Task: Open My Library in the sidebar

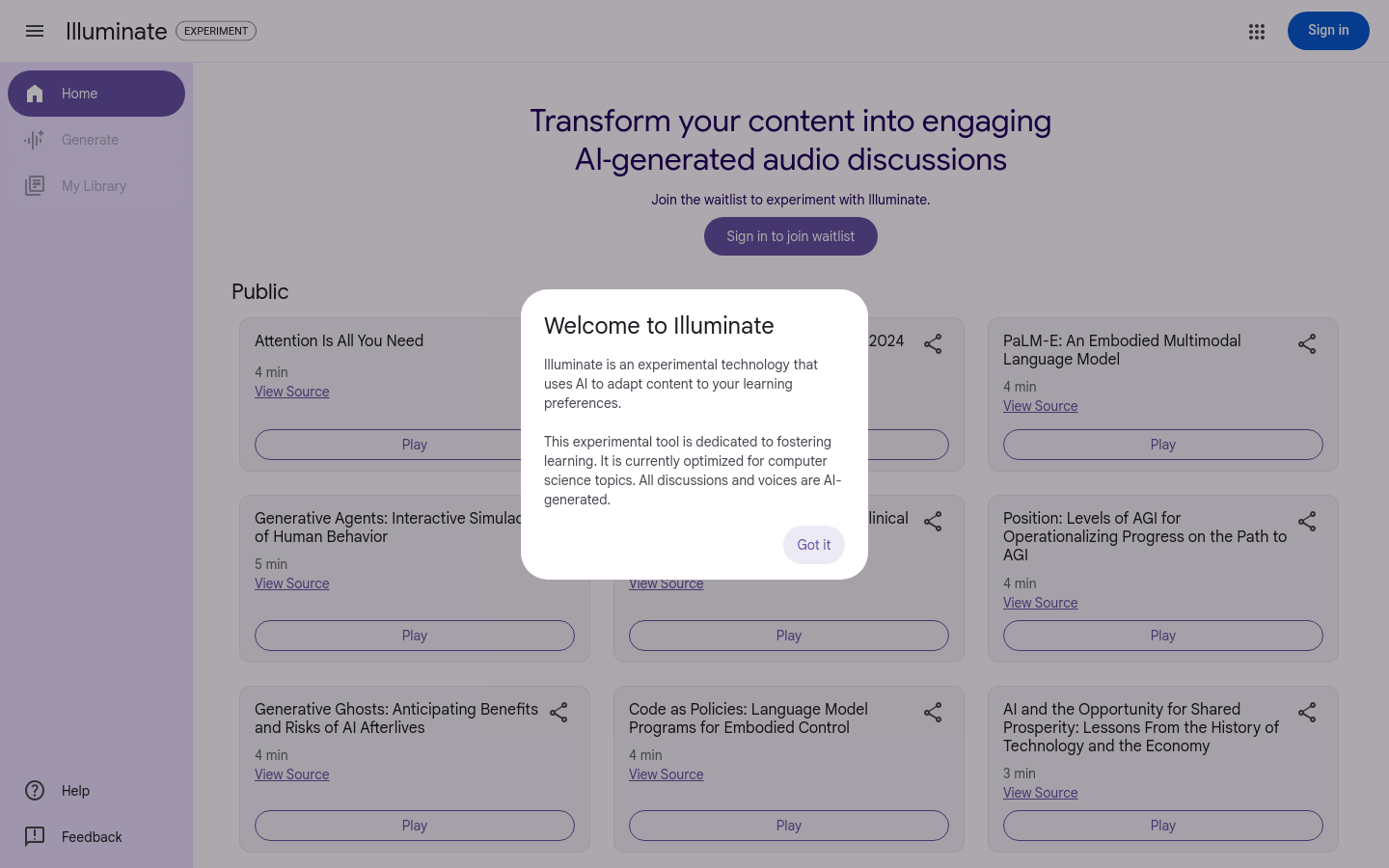Action: 96,186
